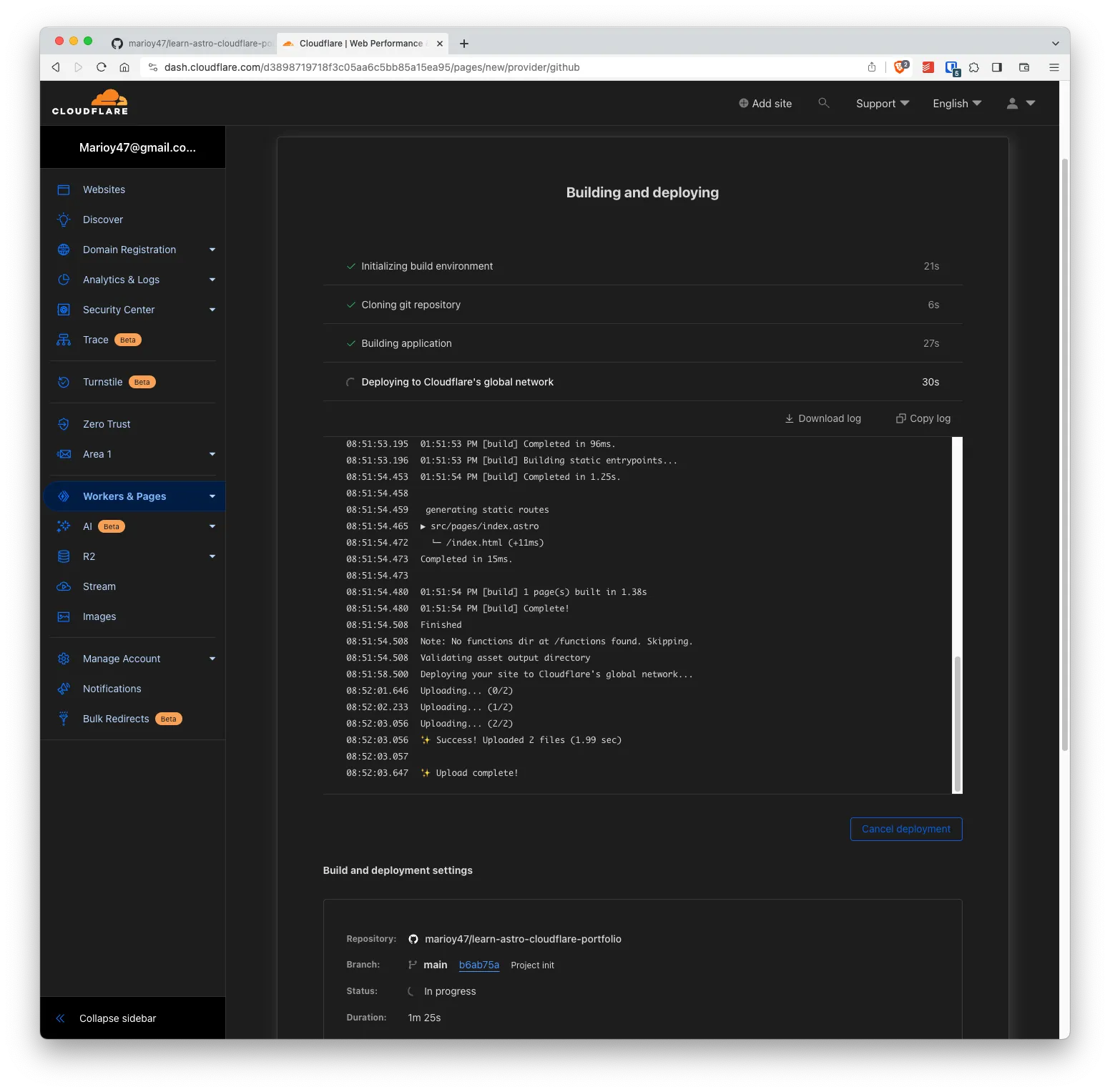
Task: Expand the R2 submenu arrow
Action: tap(212, 556)
